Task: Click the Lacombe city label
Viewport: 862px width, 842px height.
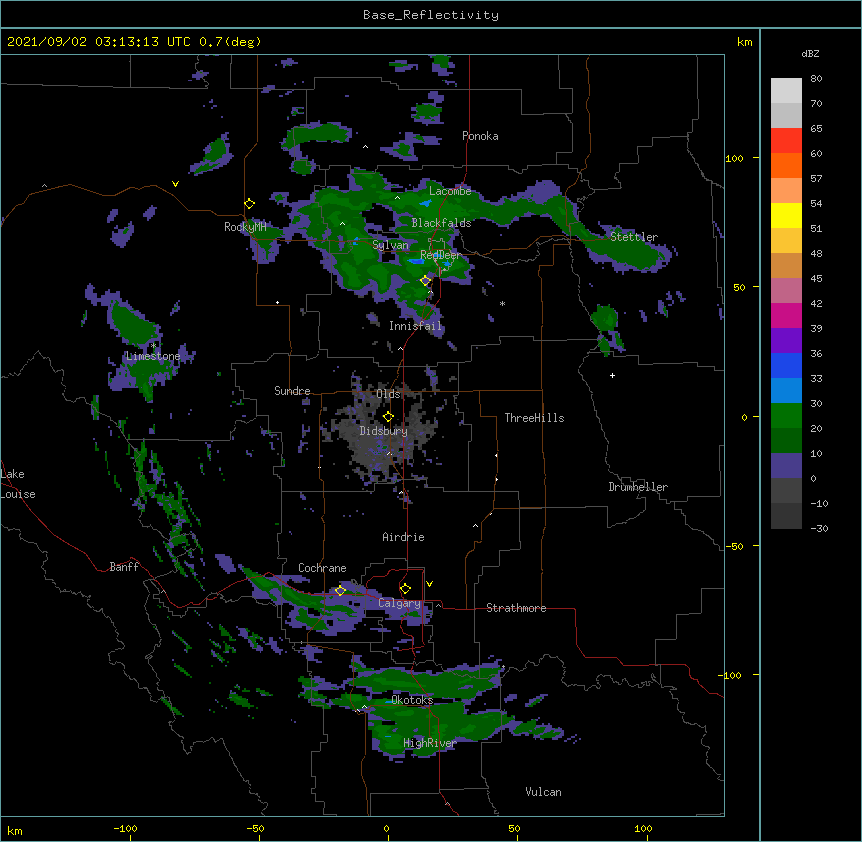Action: pyautogui.click(x=450, y=191)
